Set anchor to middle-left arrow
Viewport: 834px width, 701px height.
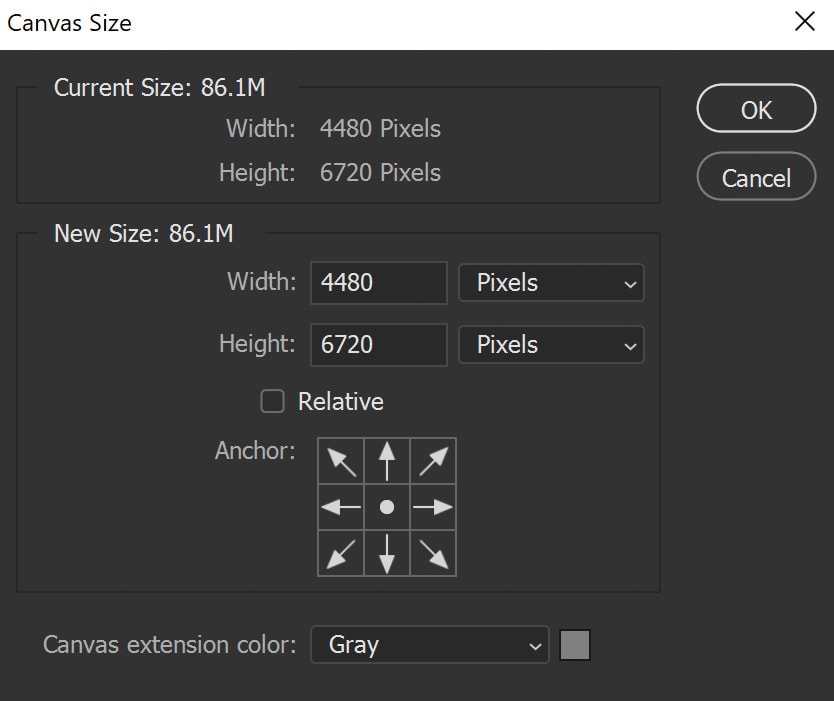tap(341, 507)
